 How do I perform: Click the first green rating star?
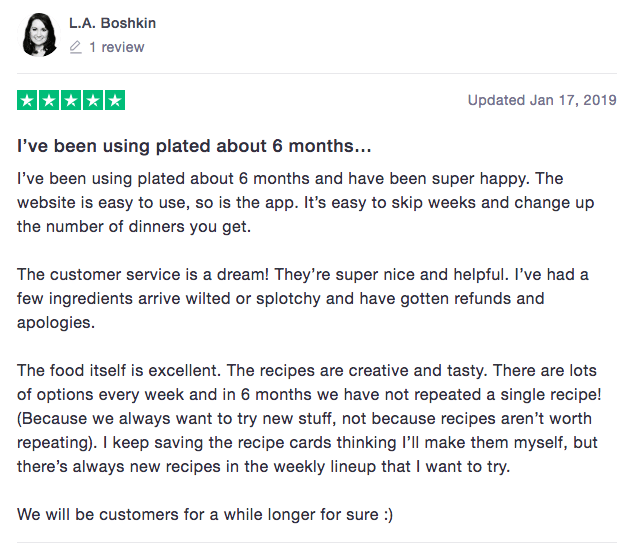(27, 100)
